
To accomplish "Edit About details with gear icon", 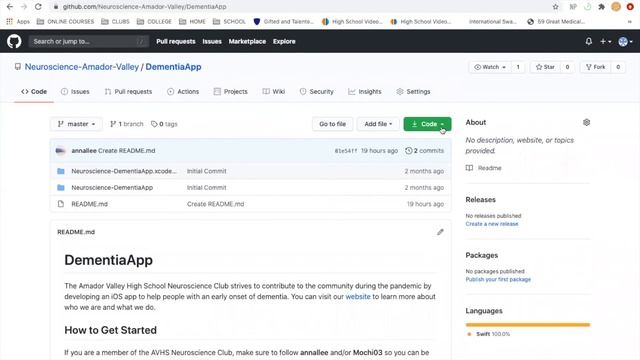I will click(587, 122).
